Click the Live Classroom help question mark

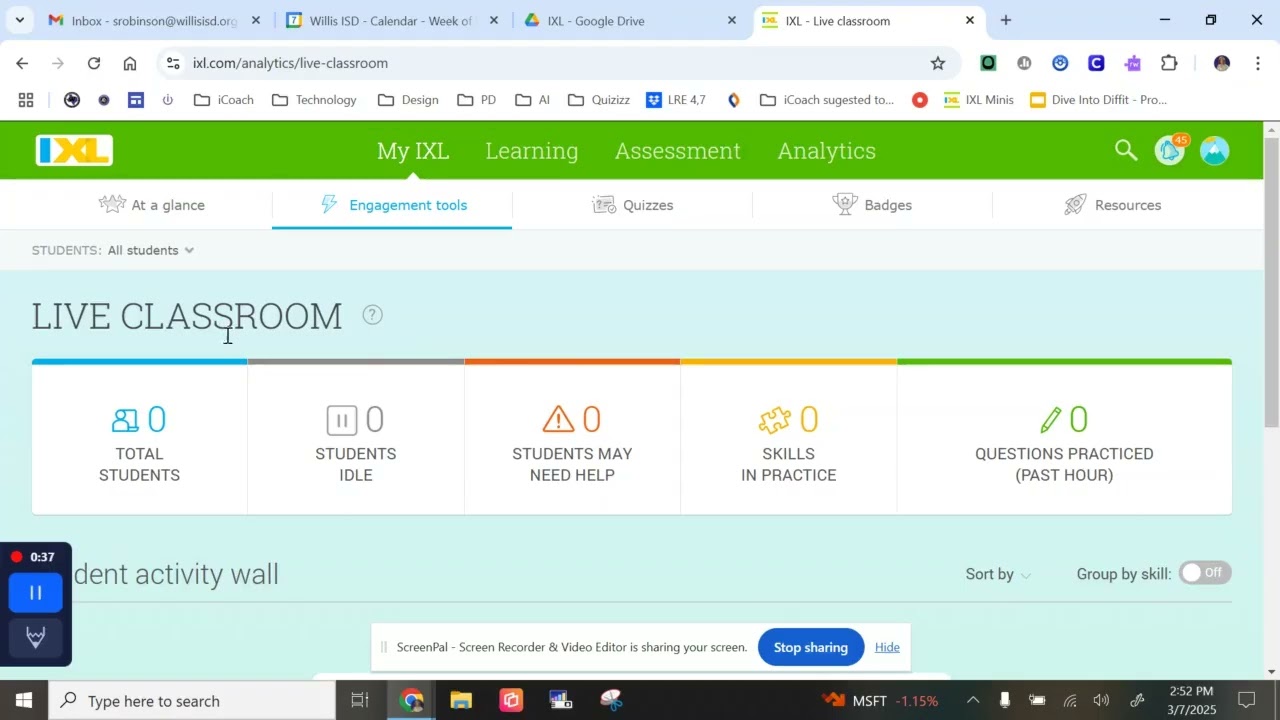[x=372, y=315]
